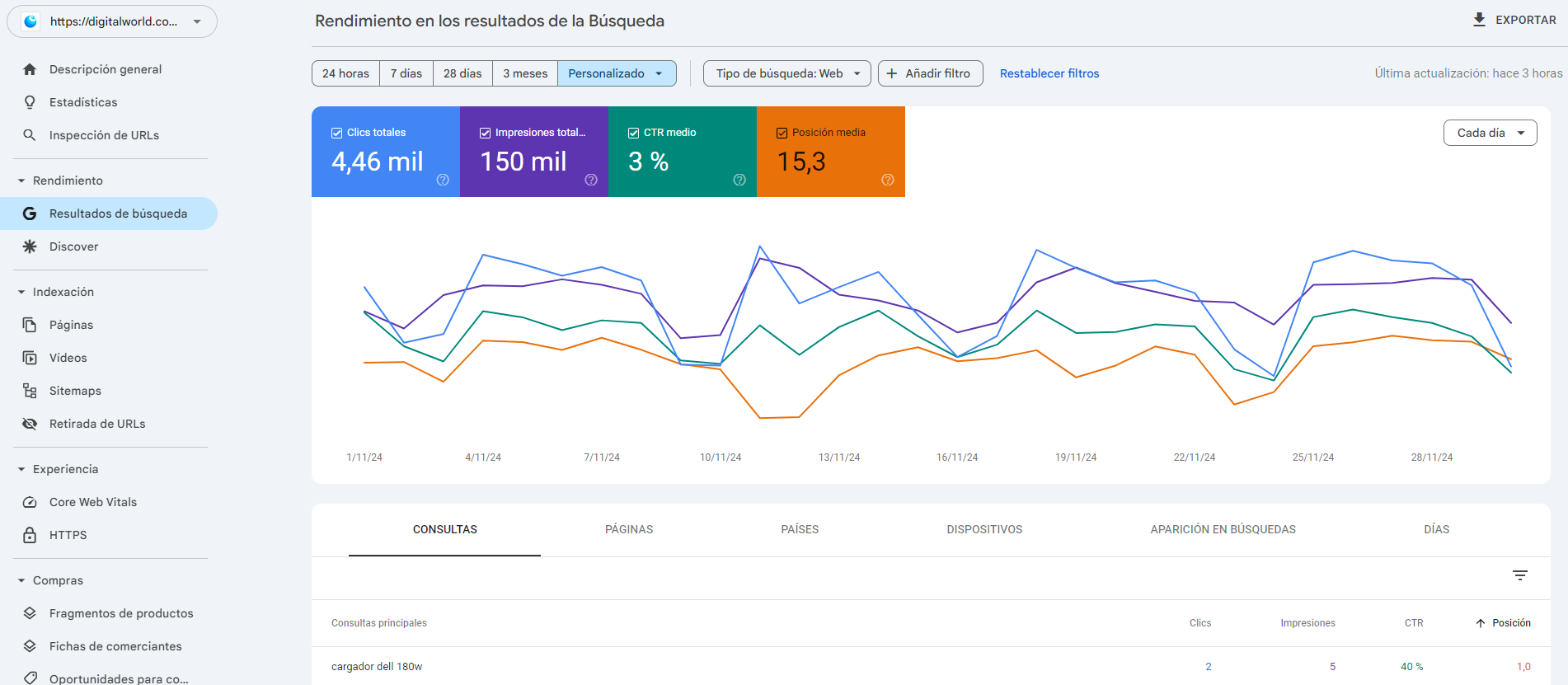Switch to the Páginas tab

628,529
